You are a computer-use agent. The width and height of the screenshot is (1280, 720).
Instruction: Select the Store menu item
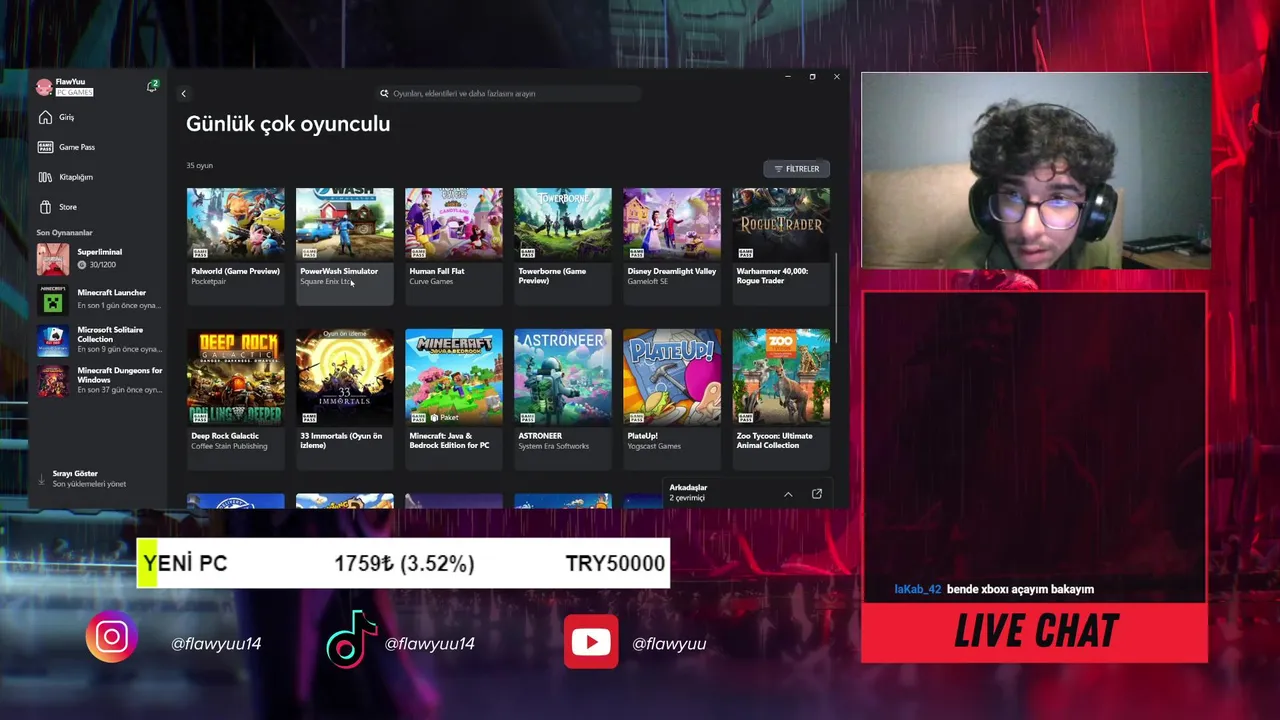[x=68, y=207]
